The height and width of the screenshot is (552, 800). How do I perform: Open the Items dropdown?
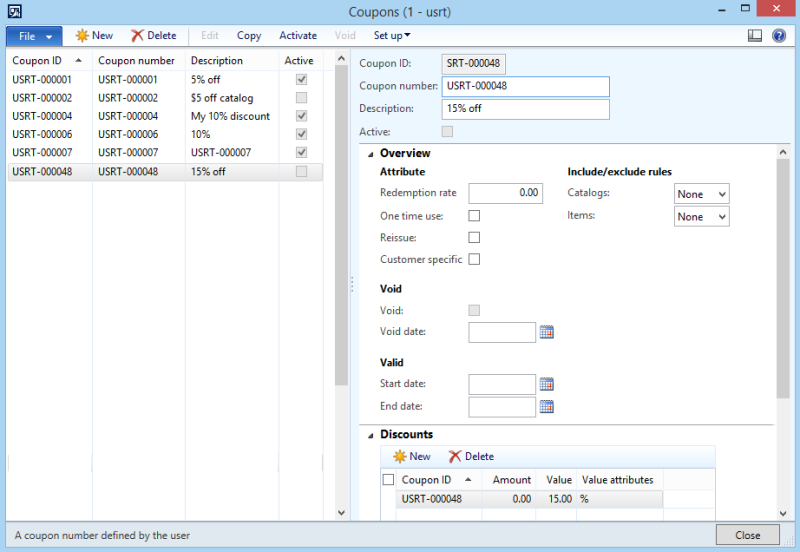point(701,216)
